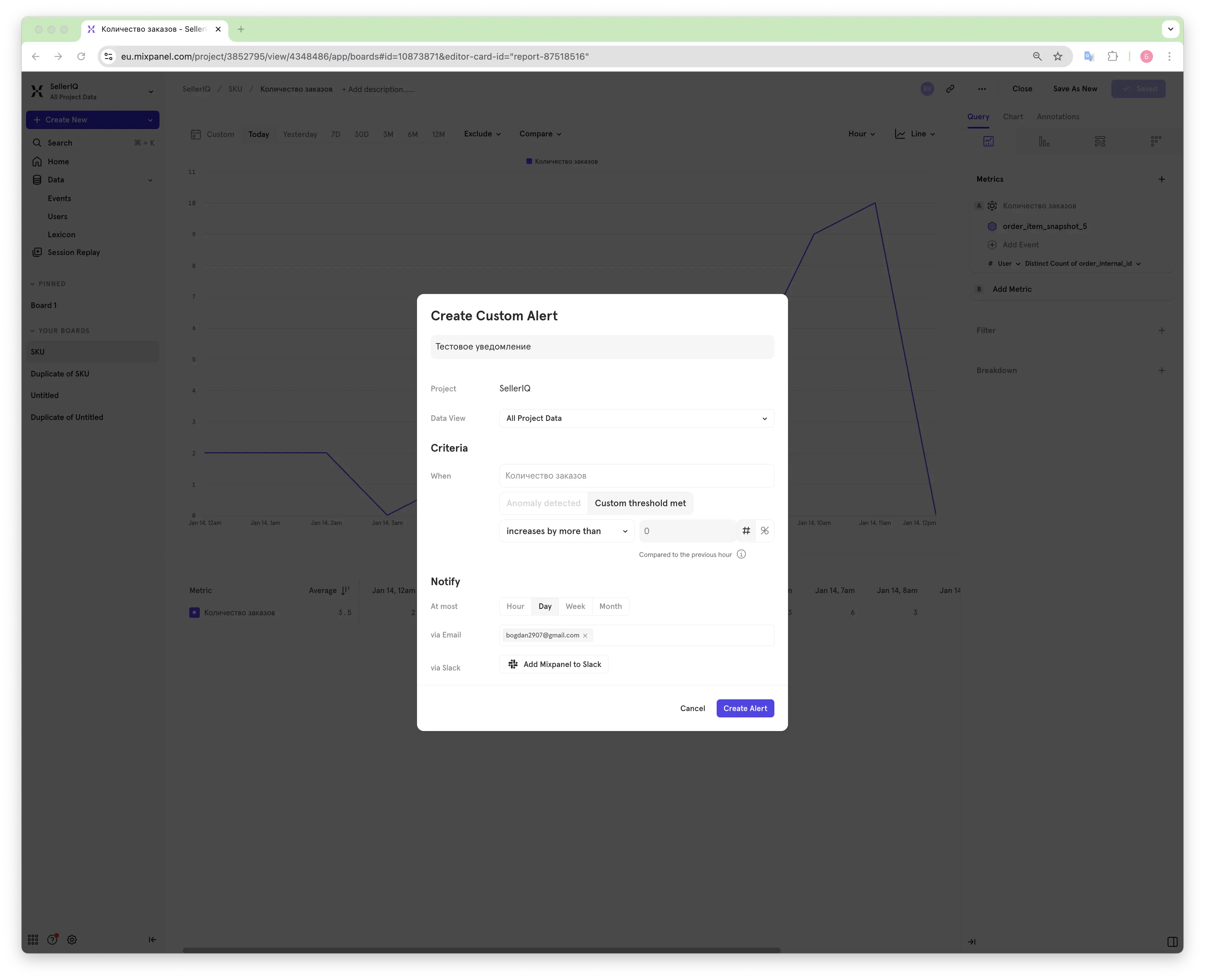
Task: Click the horizontal scrollbar at the bottom
Action: tap(481, 950)
